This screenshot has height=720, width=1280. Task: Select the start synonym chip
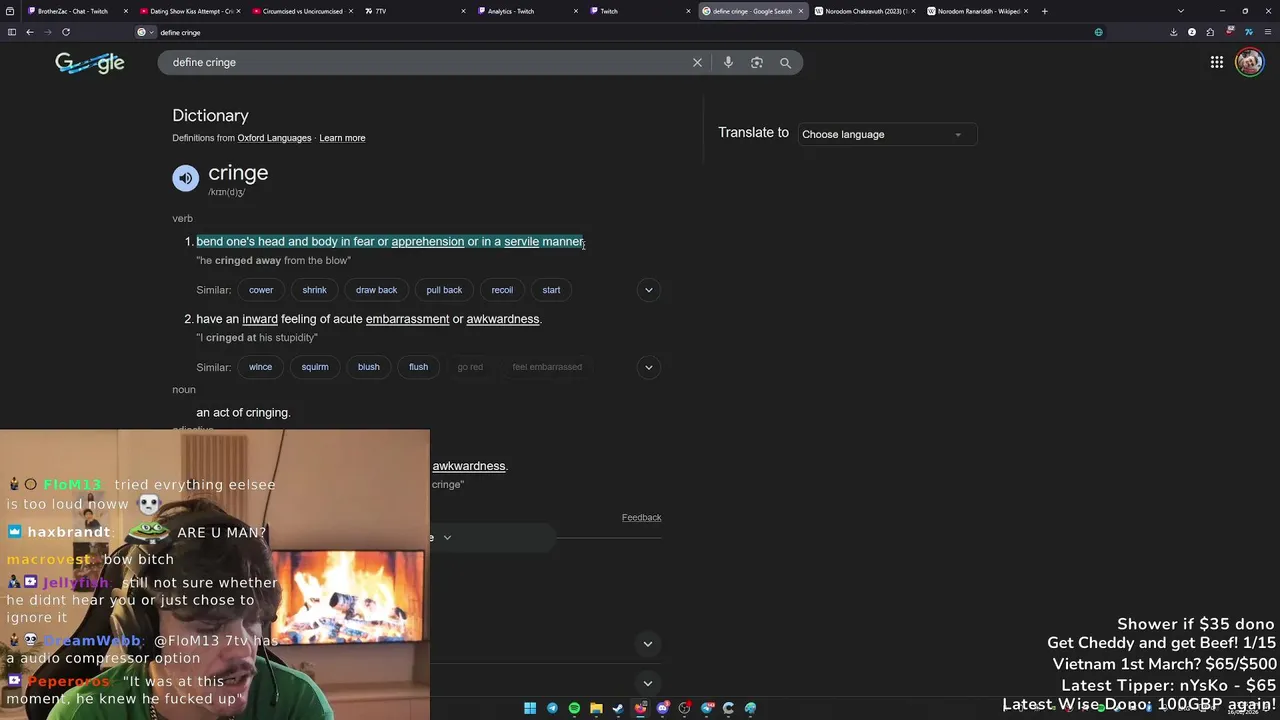551,290
